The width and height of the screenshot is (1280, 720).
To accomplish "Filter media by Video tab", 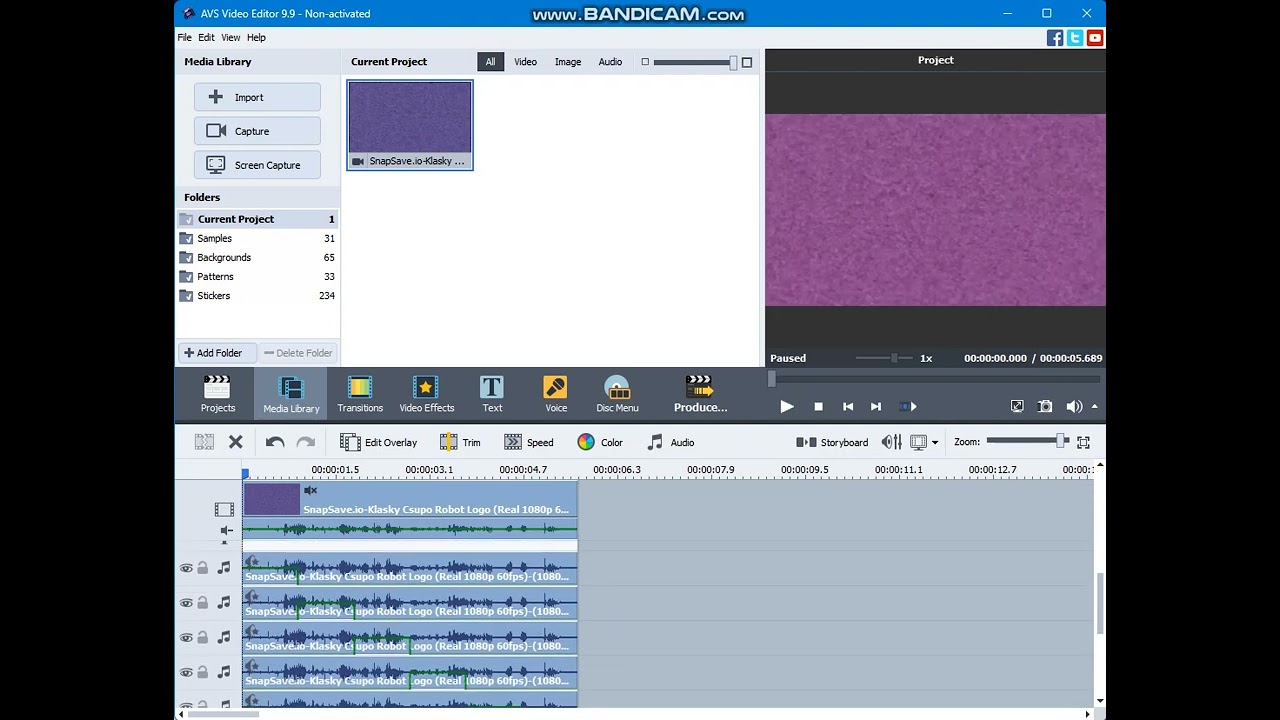I will 525,62.
